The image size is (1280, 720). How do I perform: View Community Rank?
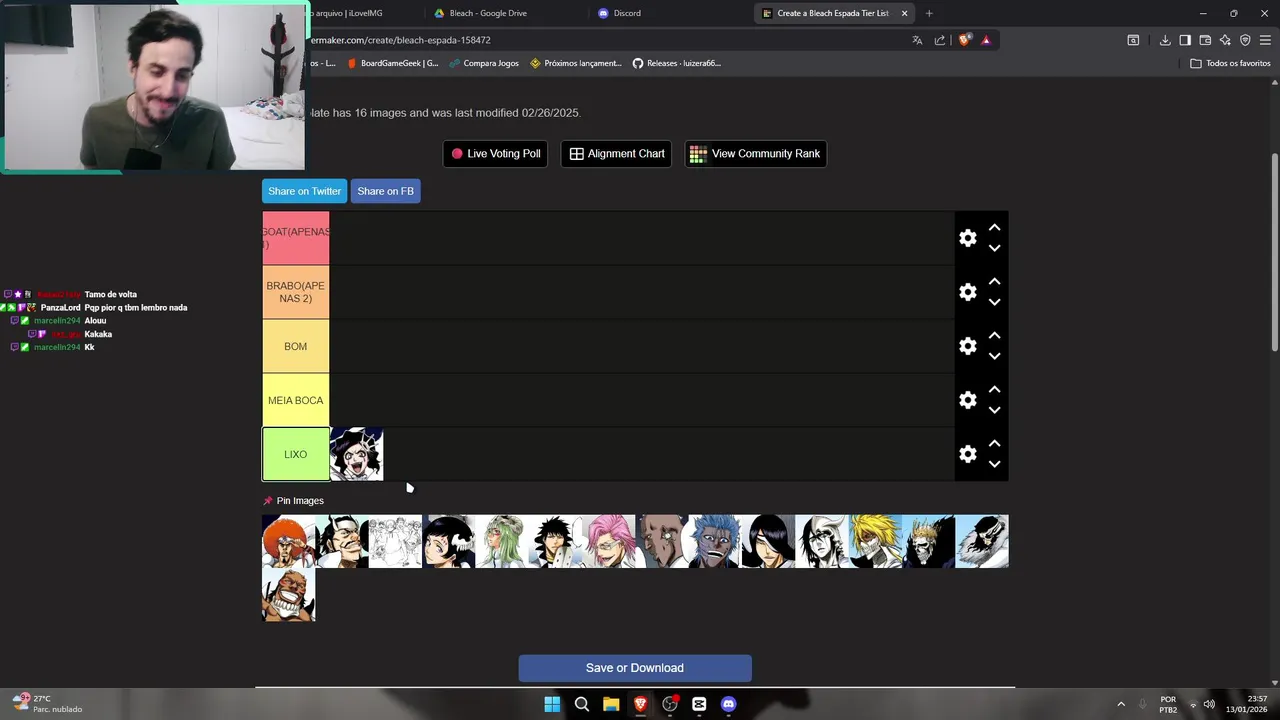(x=755, y=154)
